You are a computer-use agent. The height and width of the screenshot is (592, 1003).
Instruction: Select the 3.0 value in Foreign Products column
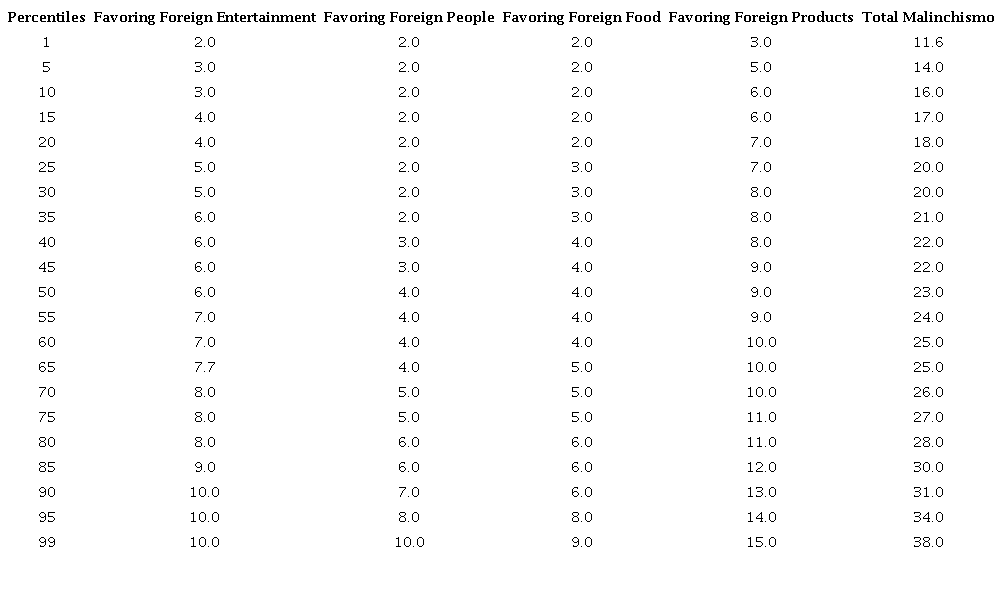(x=761, y=42)
